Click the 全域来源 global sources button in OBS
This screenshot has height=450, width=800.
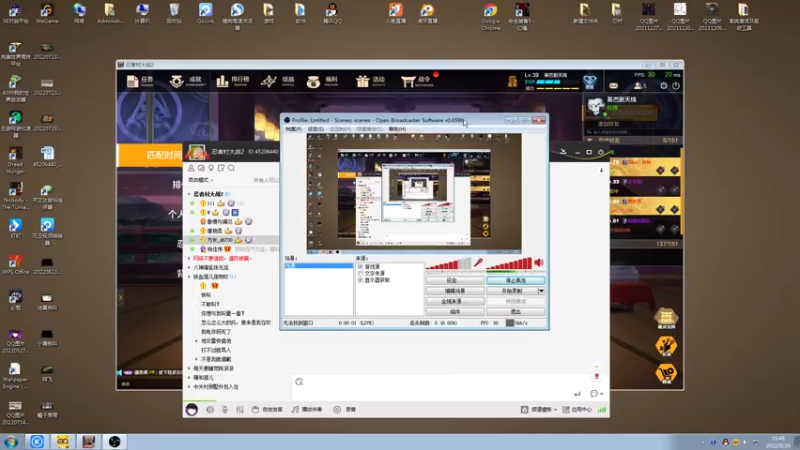pyautogui.click(x=455, y=301)
